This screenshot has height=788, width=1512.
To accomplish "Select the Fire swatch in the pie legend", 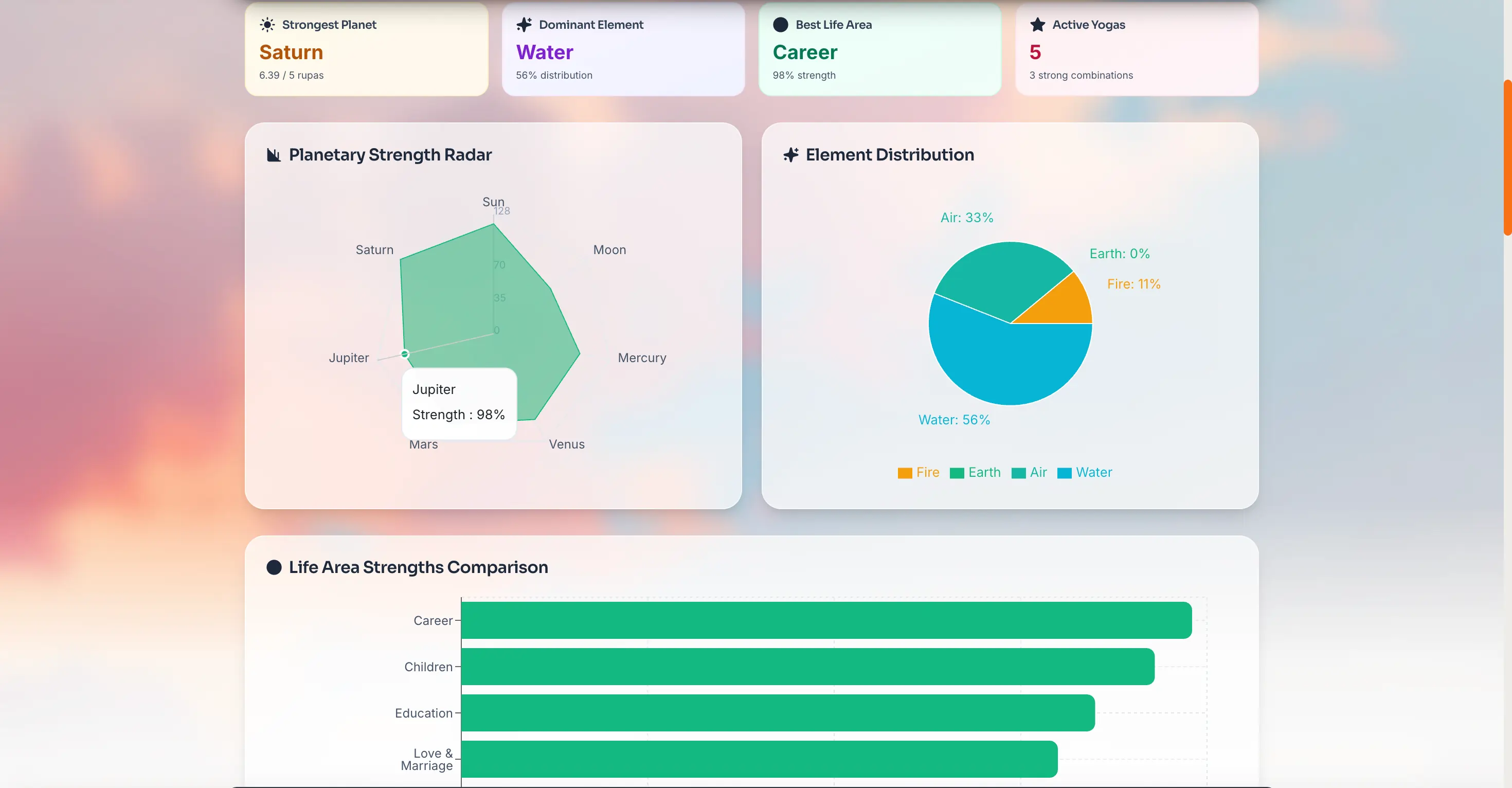I will tap(905, 473).
